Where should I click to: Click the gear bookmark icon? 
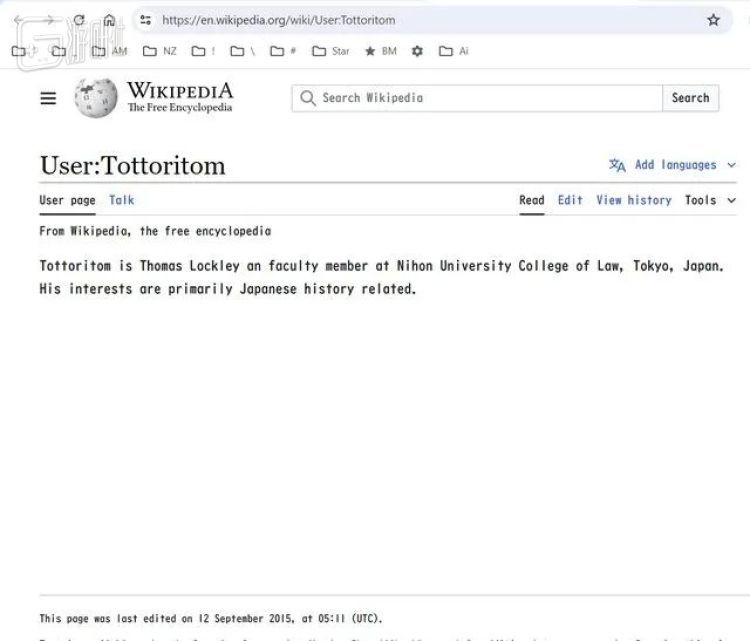(x=417, y=51)
